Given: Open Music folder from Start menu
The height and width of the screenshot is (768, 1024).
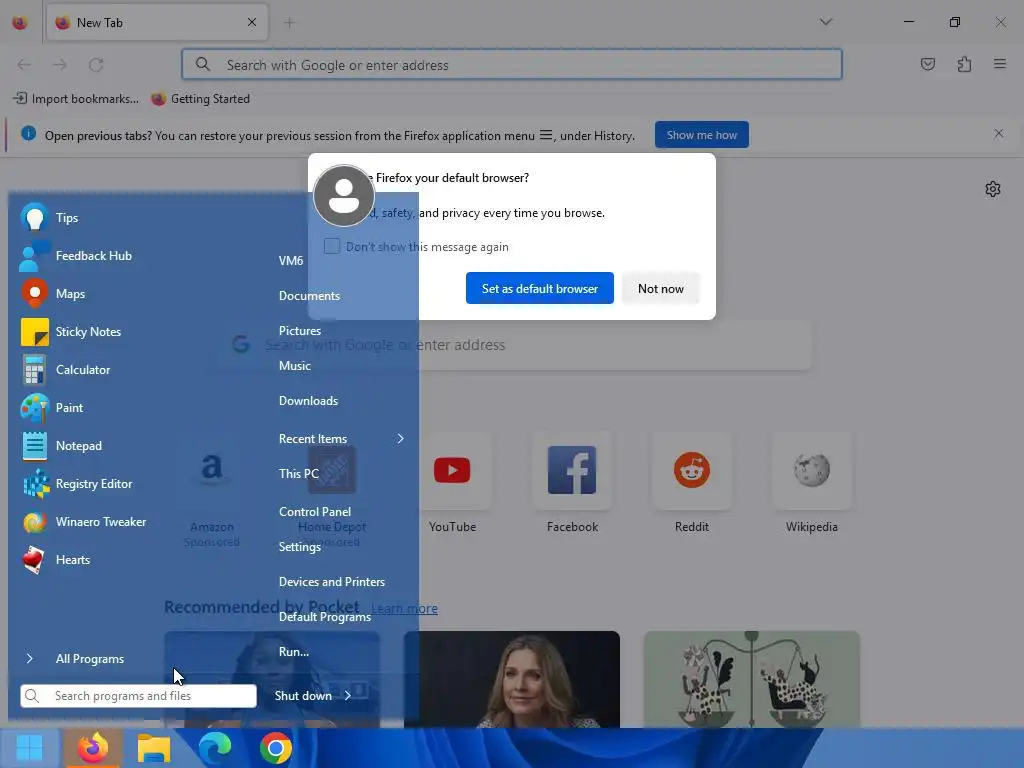Looking at the screenshot, I should 295,366.
